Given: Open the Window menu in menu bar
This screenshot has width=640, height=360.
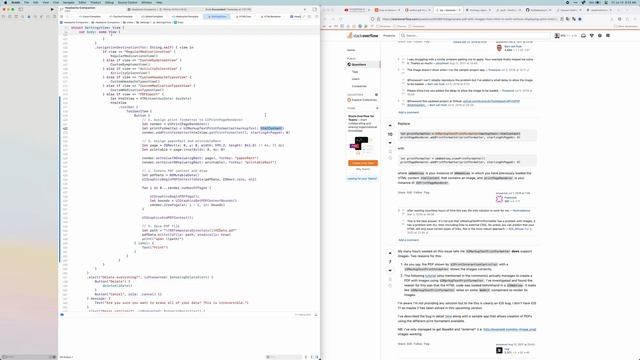Looking at the screenshot, I should 147,2.
